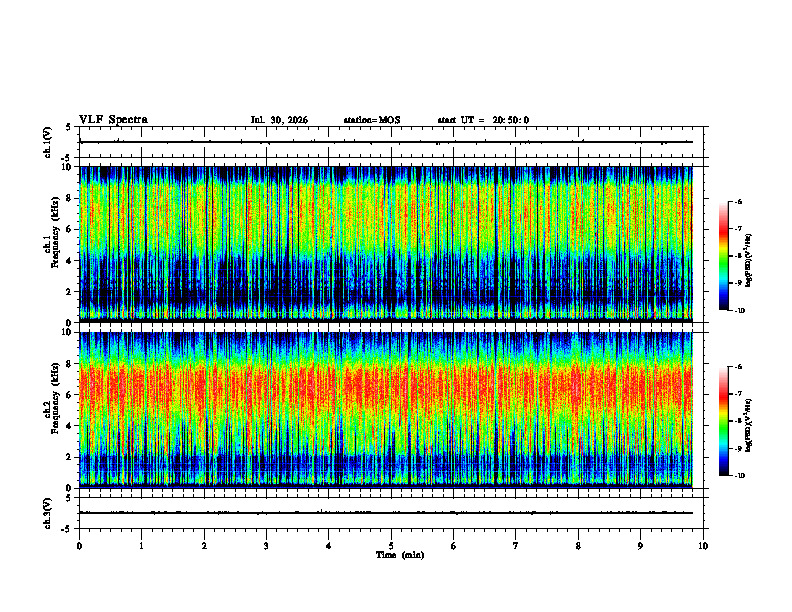Click the ch.1 spectrogram 8 kHz tick label

(x=70, y=198)
